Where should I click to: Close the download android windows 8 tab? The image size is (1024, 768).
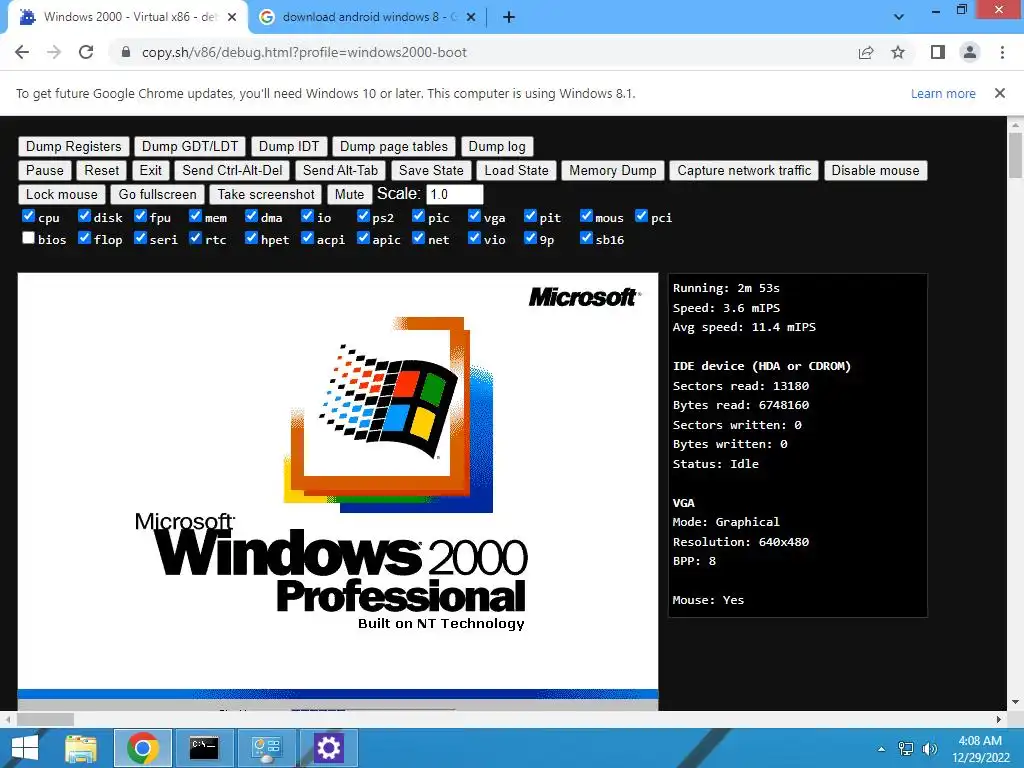coord(471,17)
